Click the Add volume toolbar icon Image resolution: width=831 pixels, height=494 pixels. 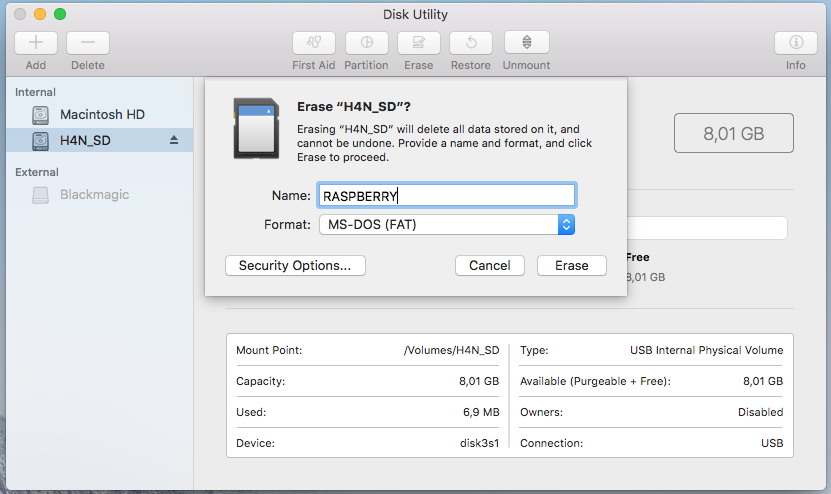[36, 43]
